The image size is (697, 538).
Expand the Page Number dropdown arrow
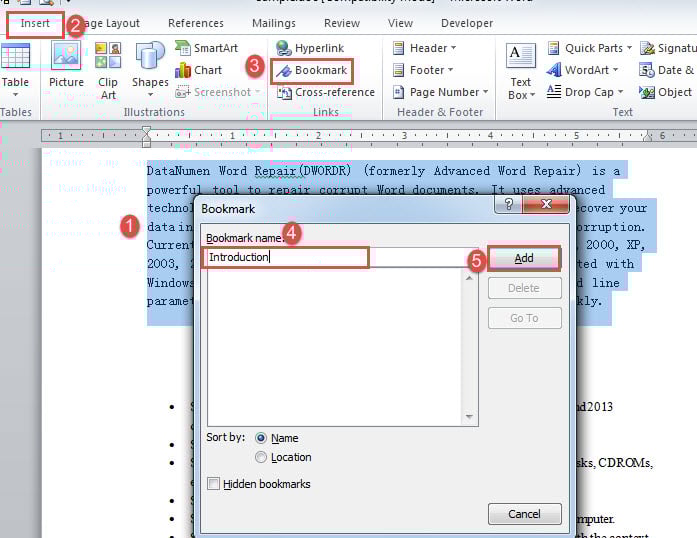click(x=485, y=92)
